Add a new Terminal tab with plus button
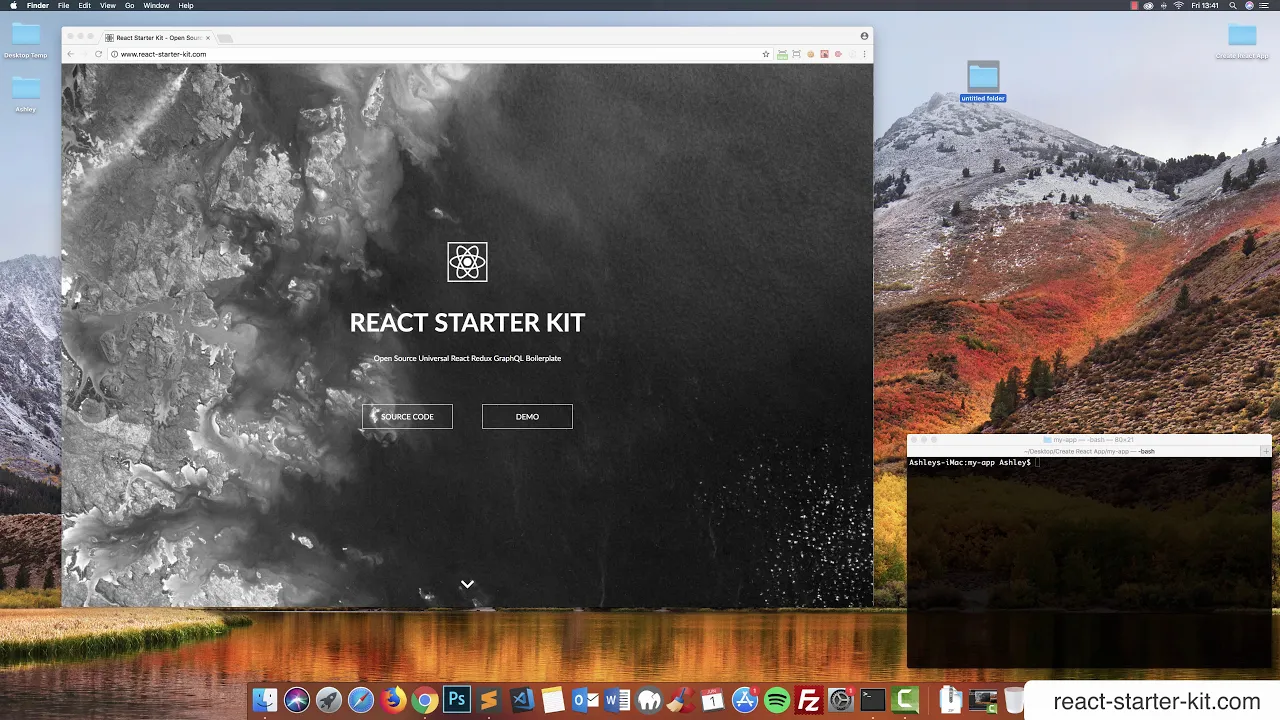Screen dimensions: 1280x720 point(1266,451)
